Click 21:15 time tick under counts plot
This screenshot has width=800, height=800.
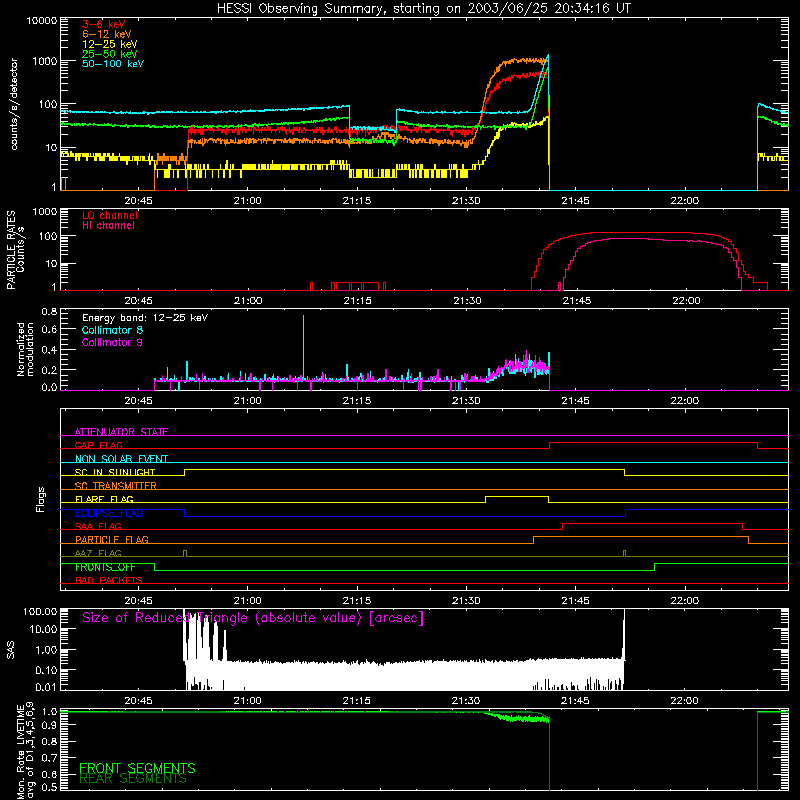click(x=357, y=201)
